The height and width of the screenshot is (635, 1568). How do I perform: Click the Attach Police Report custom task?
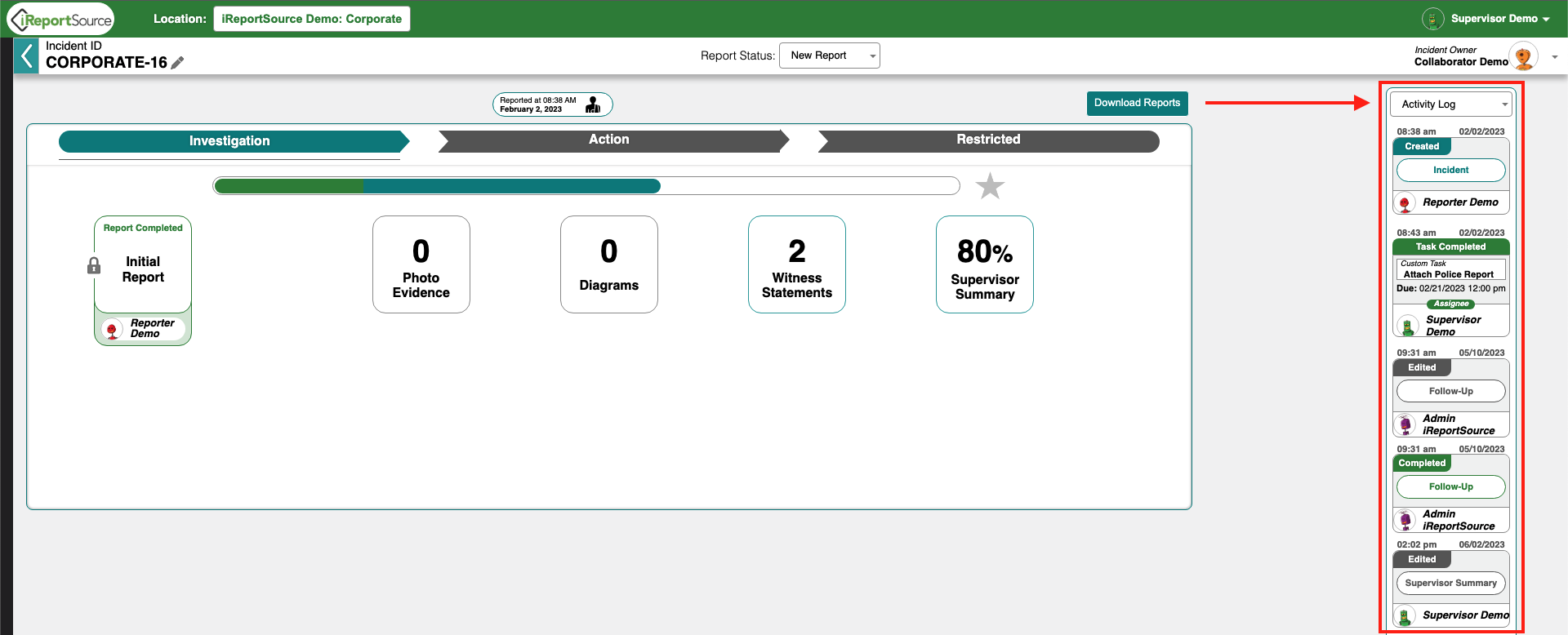(1450, 269)
